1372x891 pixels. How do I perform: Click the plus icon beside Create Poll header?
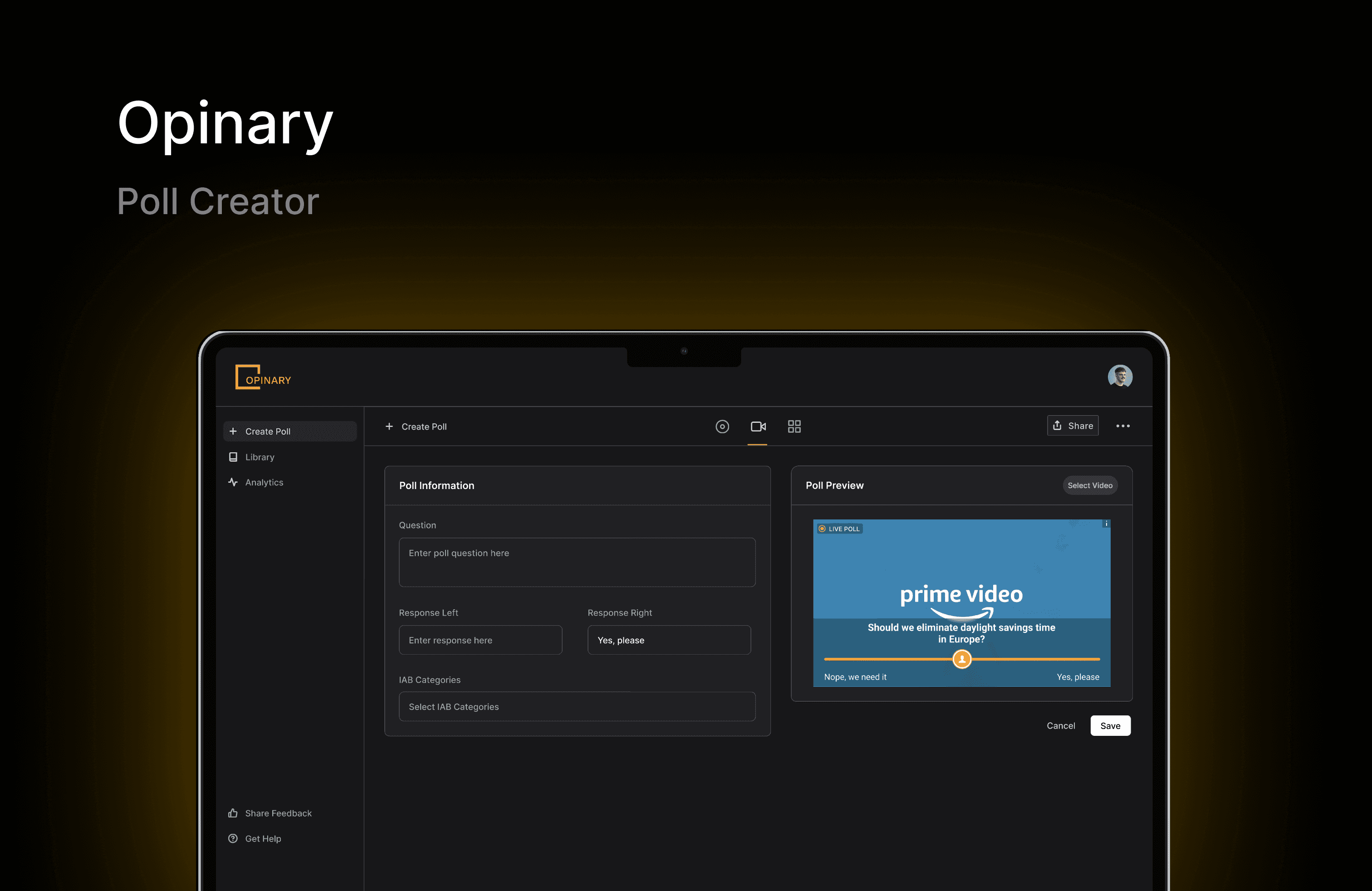pos(389,426)
